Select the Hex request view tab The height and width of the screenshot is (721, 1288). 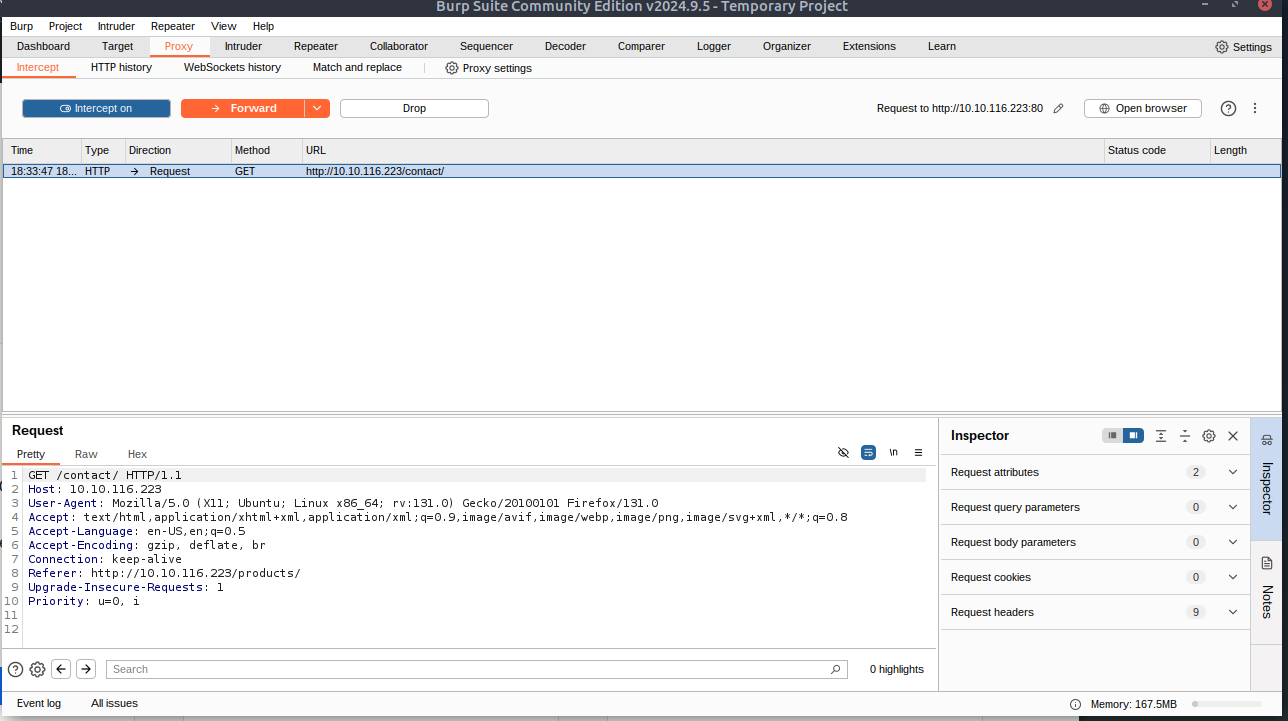[x=137, y=454]
